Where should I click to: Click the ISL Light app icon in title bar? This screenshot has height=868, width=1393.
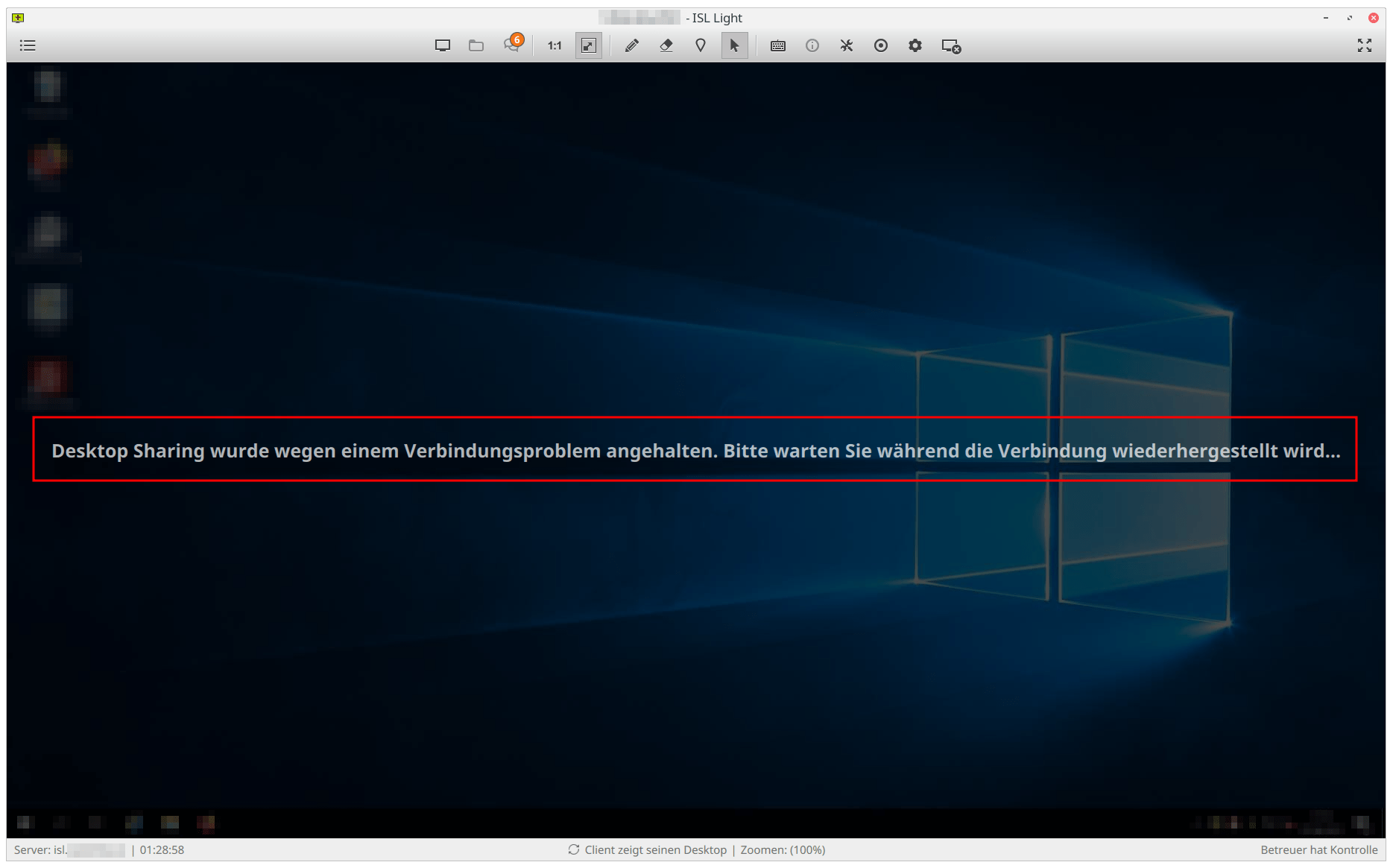click(18, 17)
